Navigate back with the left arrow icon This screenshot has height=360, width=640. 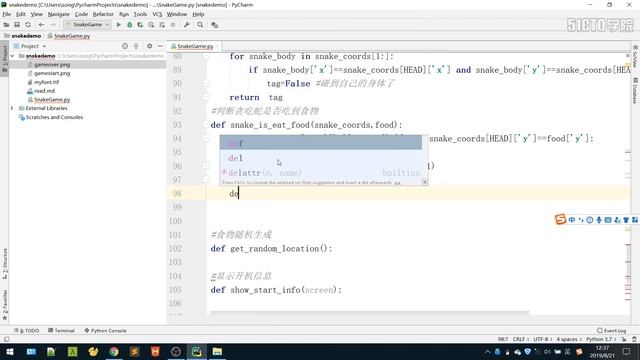click(41, 25)
